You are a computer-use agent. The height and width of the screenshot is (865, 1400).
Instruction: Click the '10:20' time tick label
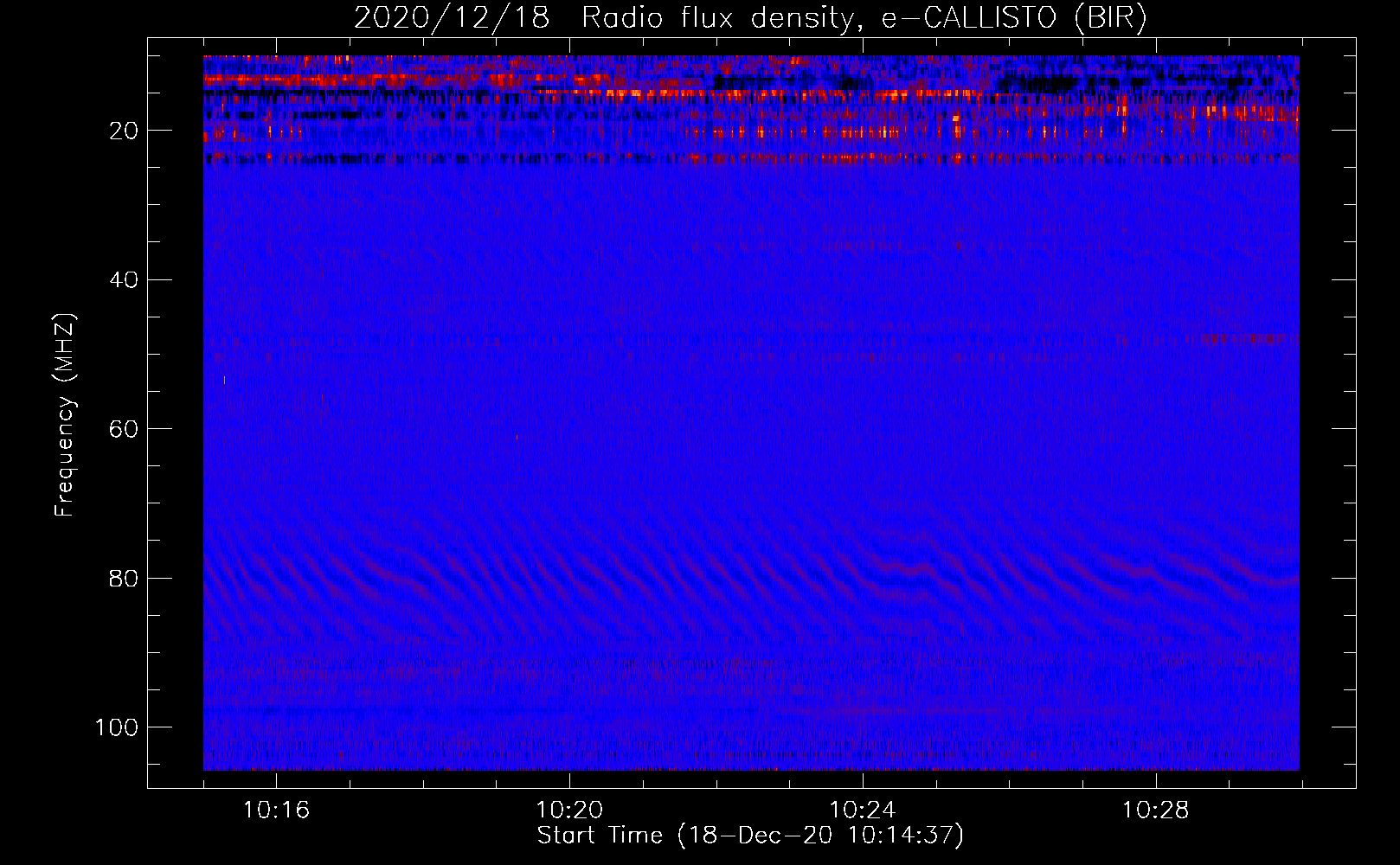tap(569, 811)
